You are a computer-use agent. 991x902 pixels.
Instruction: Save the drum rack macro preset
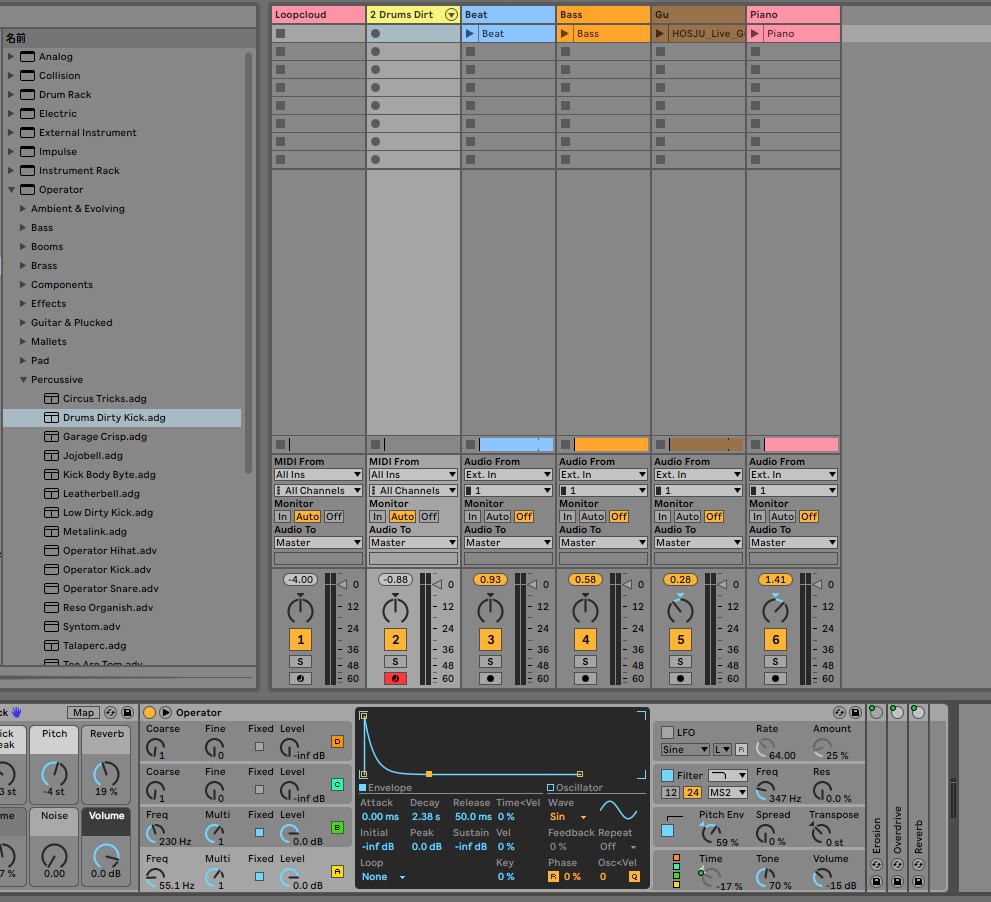(127, 712)
